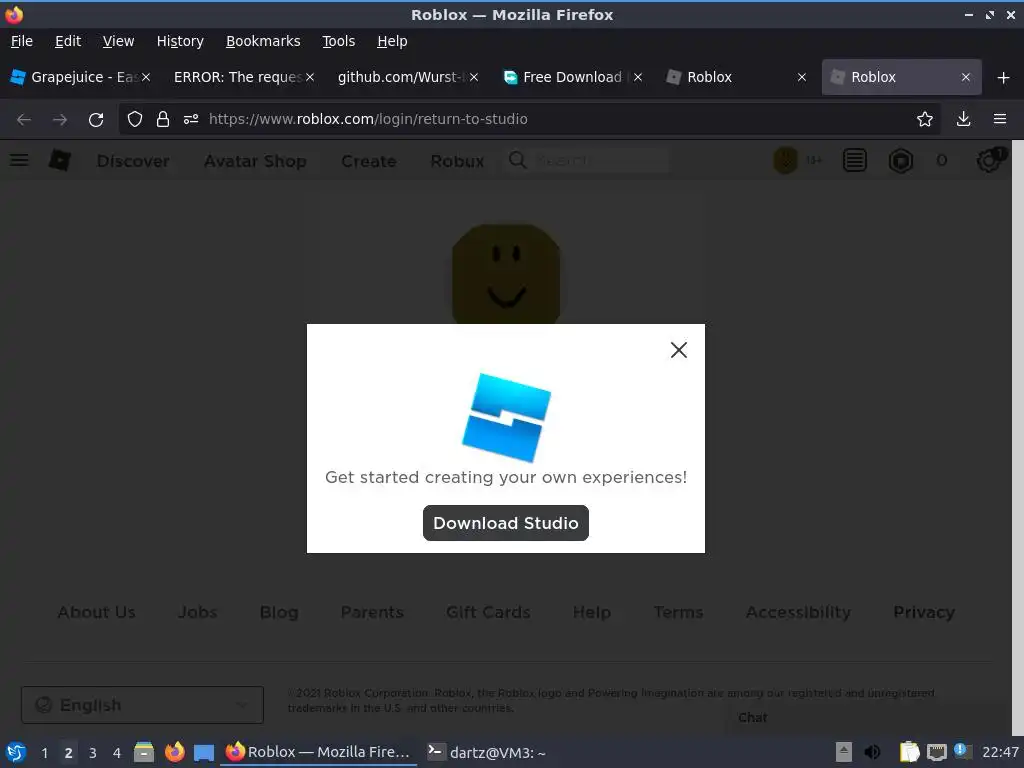This screenshot has width=1024, height=768.
Task: Click the Blog footer link
Action: pyautogui.click(x=279, y=613)
